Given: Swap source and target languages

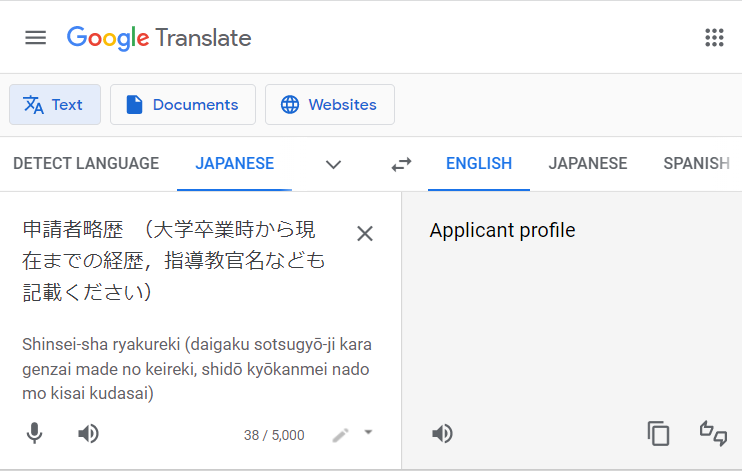Looking at the screenshot, I should pos(401,164).
